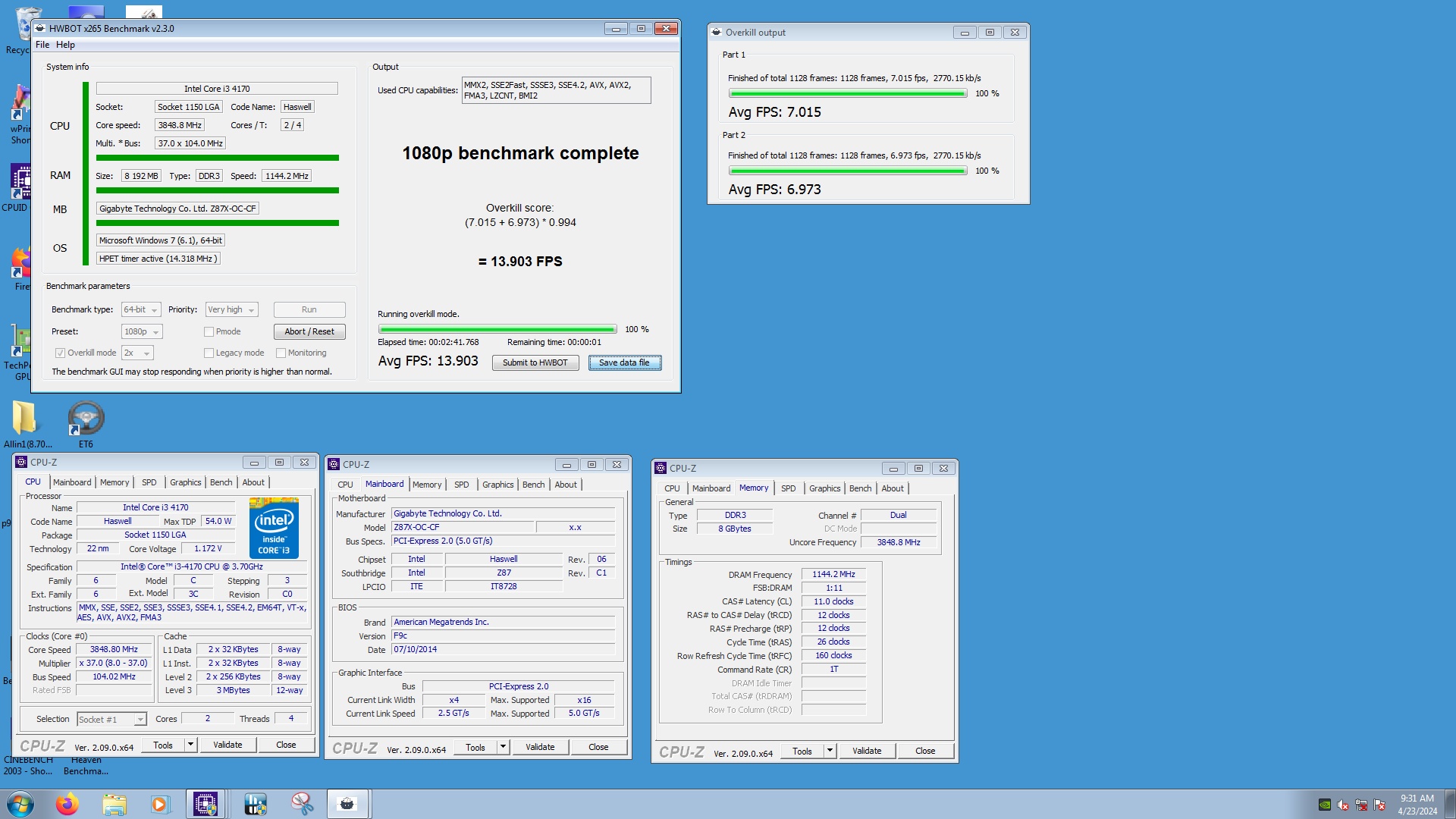
Task: Toggle Pmode checkbox
Action: (209, 331)
